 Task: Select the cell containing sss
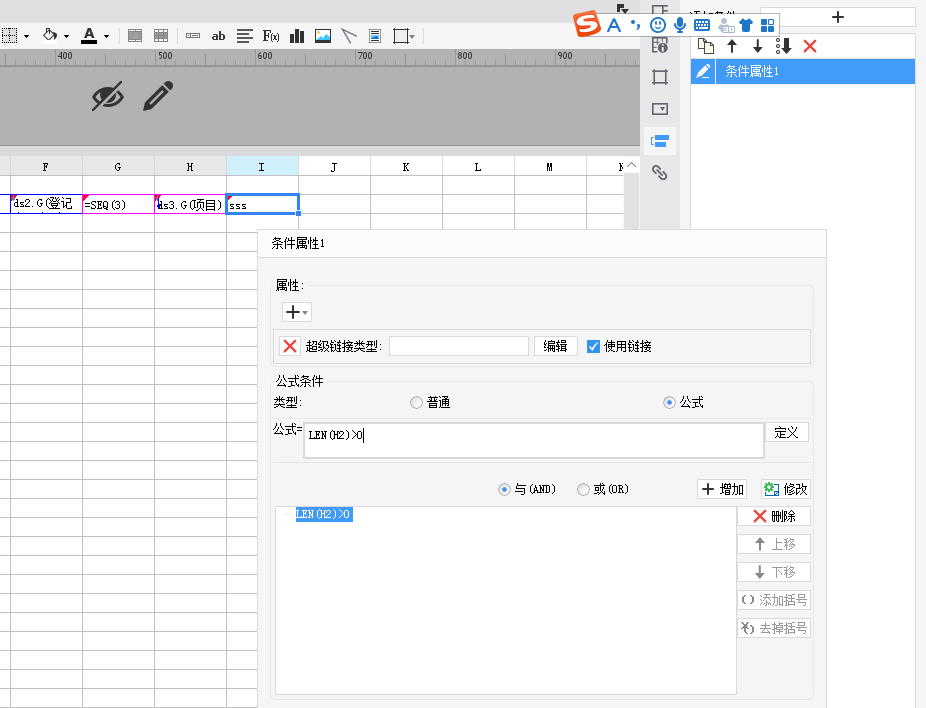[x=263, y=204]
